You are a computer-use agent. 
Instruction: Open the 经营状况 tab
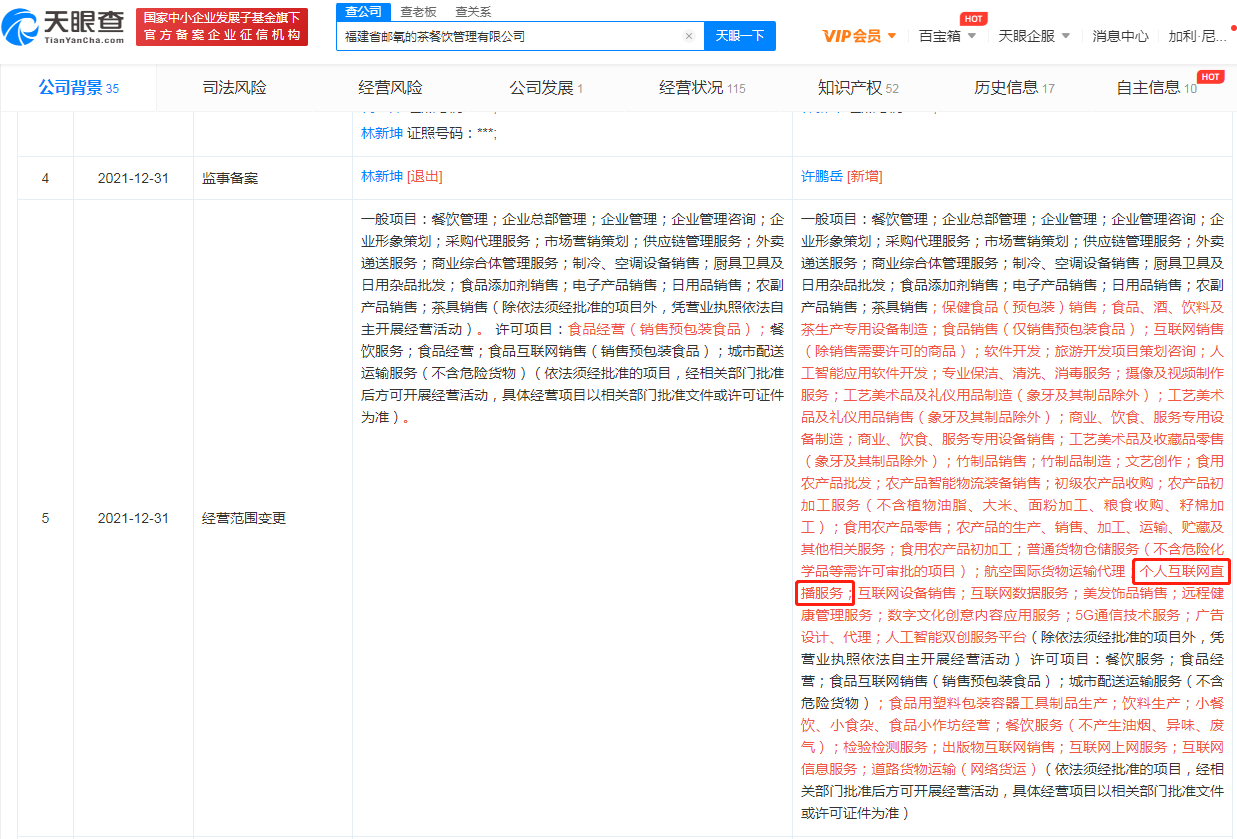pyautogui.click(x=702, y=88)
